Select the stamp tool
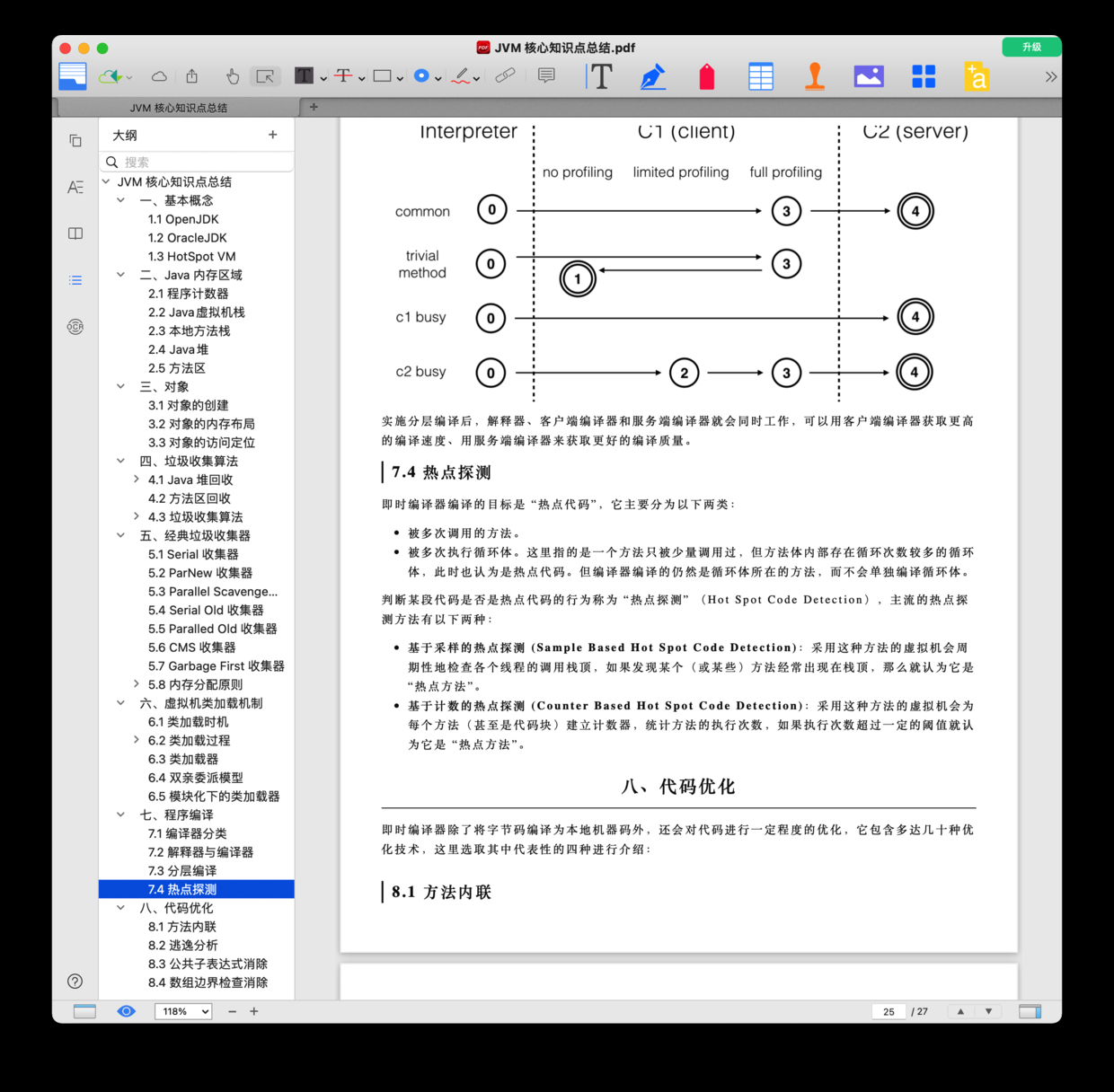This screenshot has width=1114, height=1092. (814, 76)
